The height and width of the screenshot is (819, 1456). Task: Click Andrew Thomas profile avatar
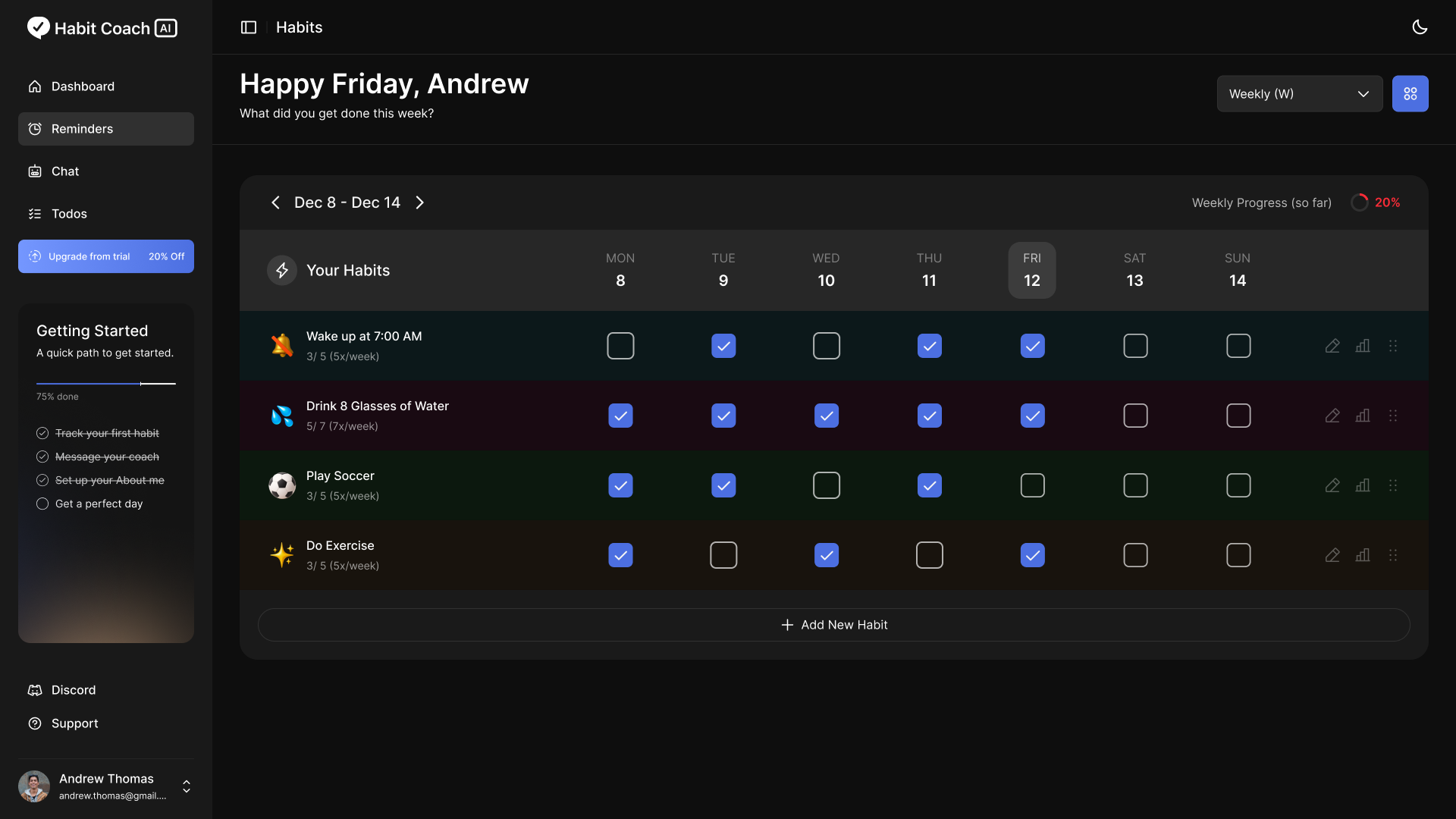click(x=34, y=786)
